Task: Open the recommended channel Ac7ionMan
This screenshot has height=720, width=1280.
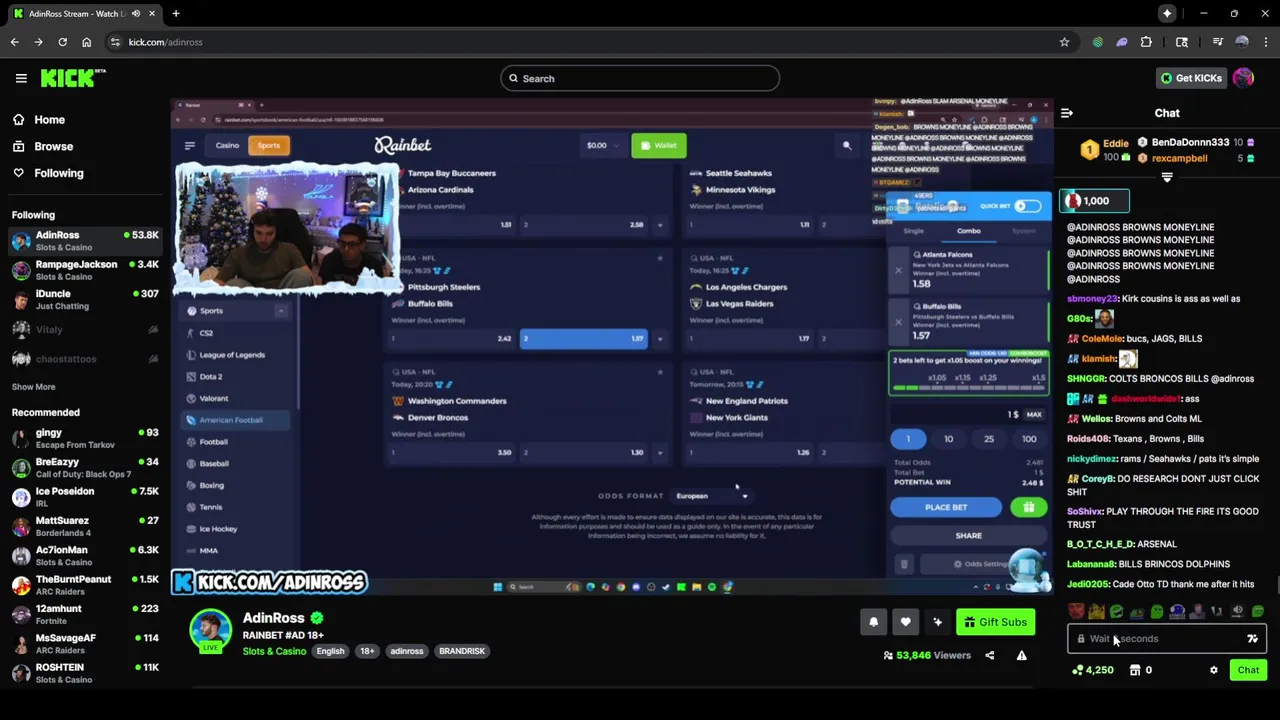Action: 85,556
